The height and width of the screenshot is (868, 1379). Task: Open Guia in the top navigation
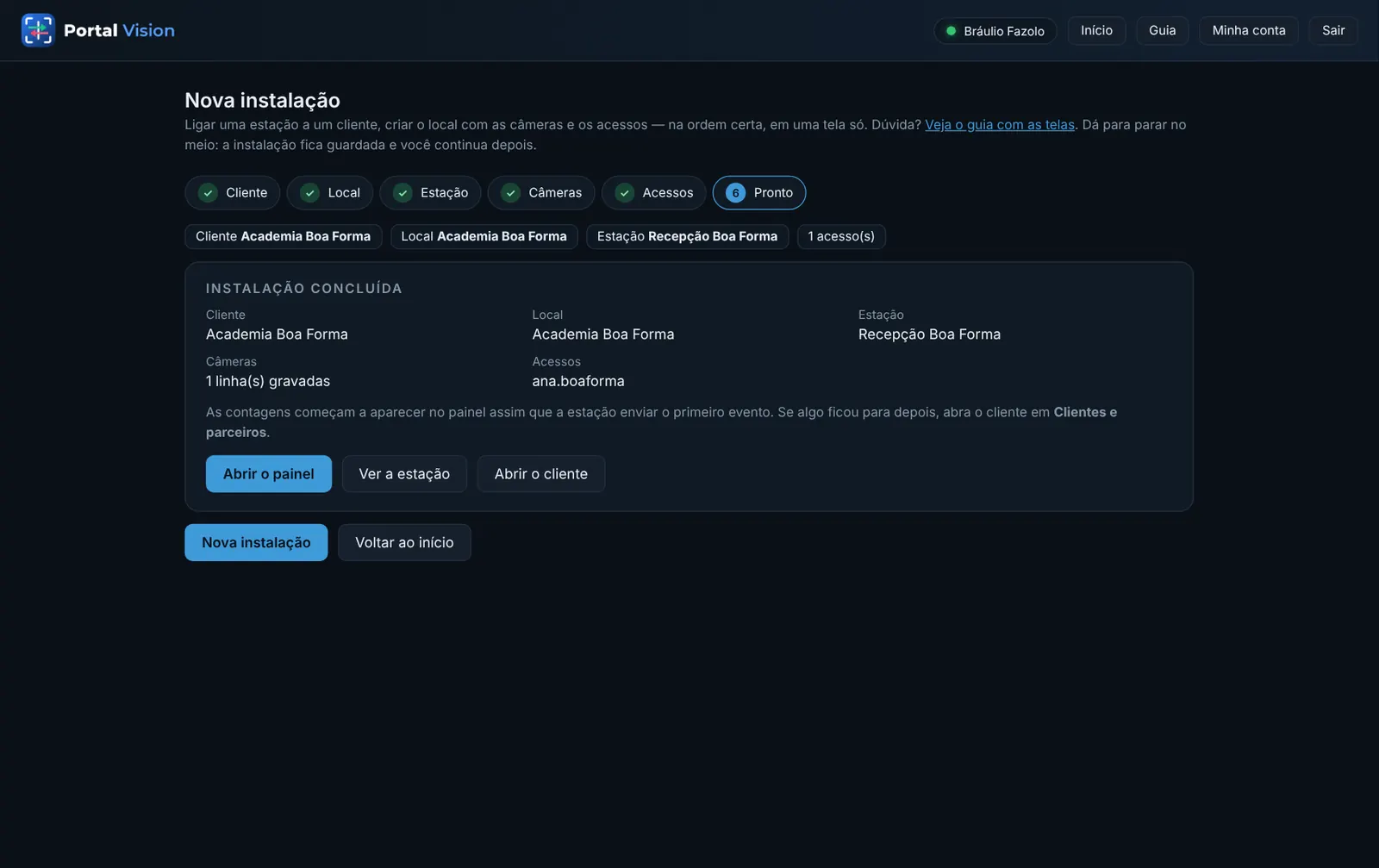pos(1162,30)
